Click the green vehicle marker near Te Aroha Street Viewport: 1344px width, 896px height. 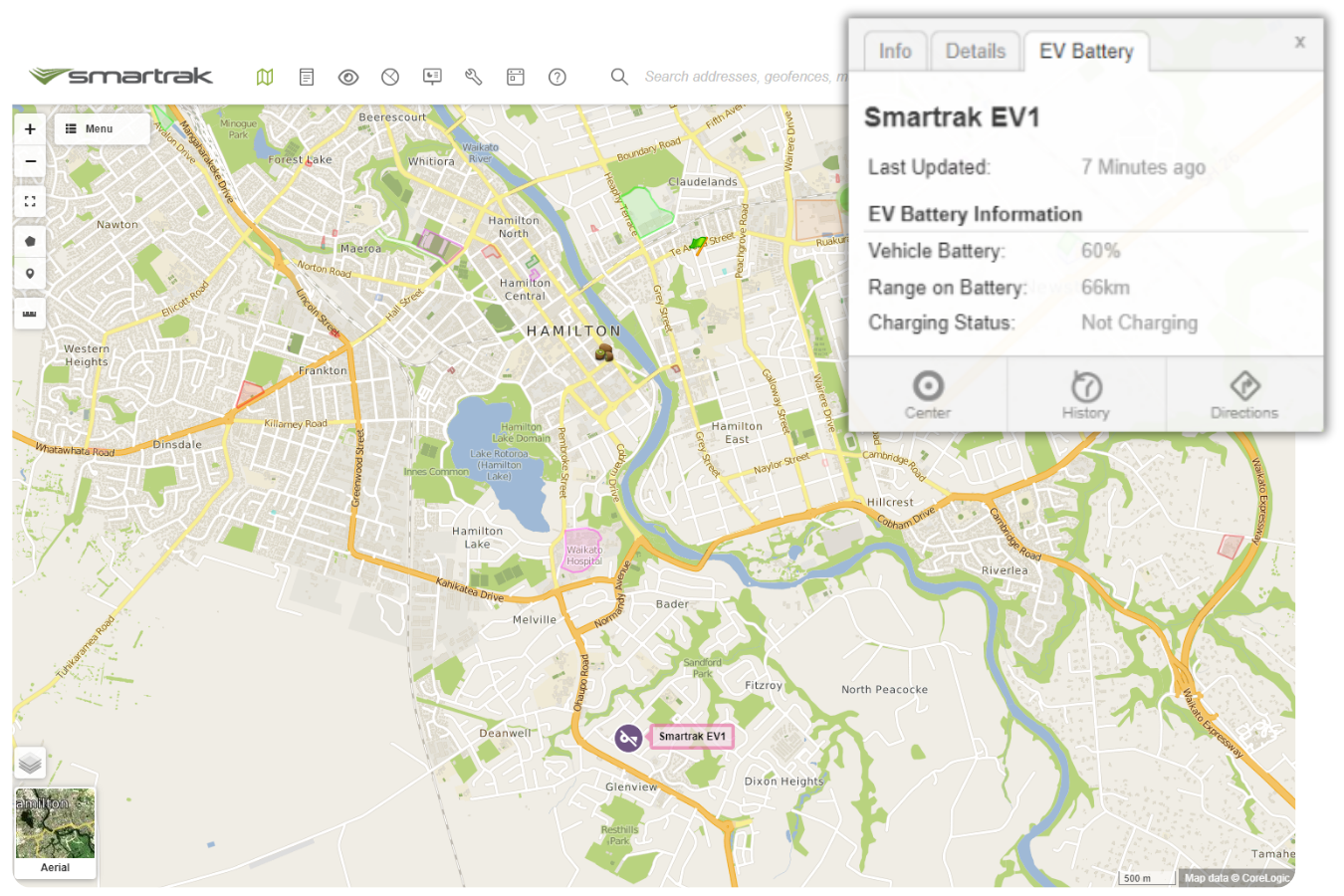(699, 244)
